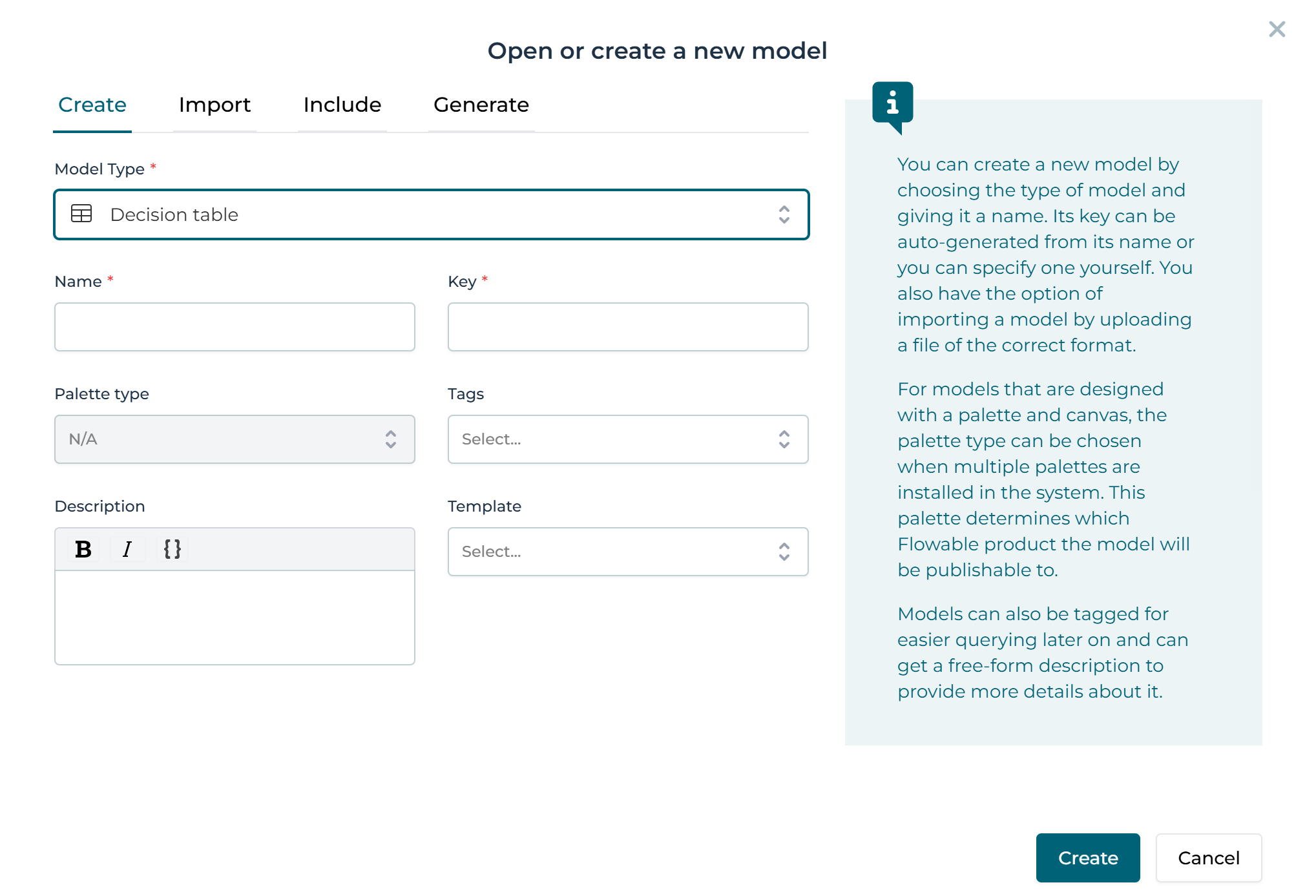Focus the Name input field
This screenshot has width=1316, height=896.
click(235, 327)
